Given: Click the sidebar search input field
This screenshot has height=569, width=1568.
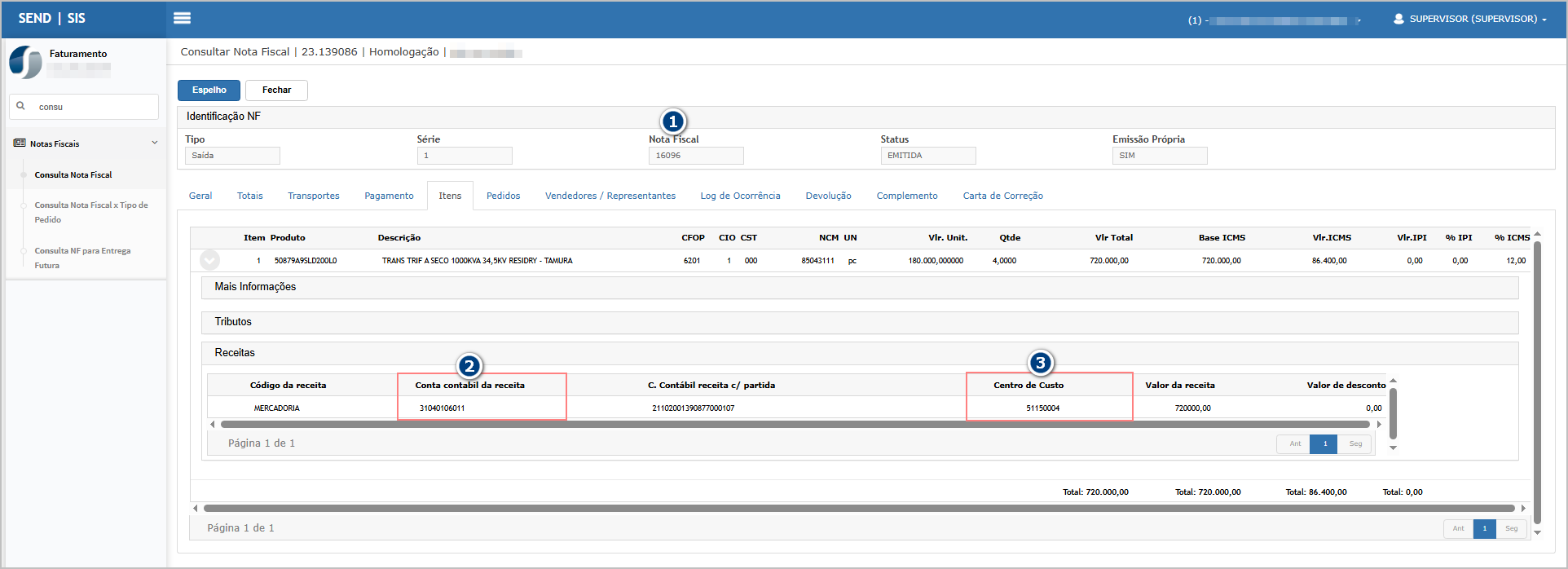Looking at the screenshot, I should pyautogui.click(x=84, y=107).
